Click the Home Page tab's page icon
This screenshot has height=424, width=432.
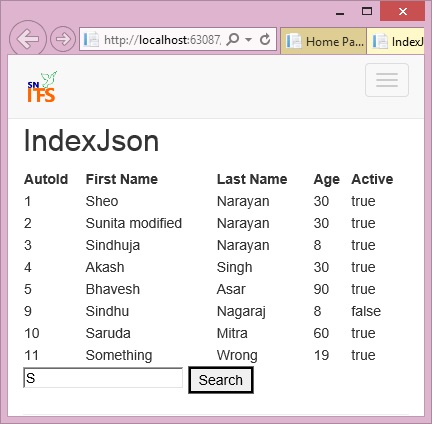(x=294, y=41)
